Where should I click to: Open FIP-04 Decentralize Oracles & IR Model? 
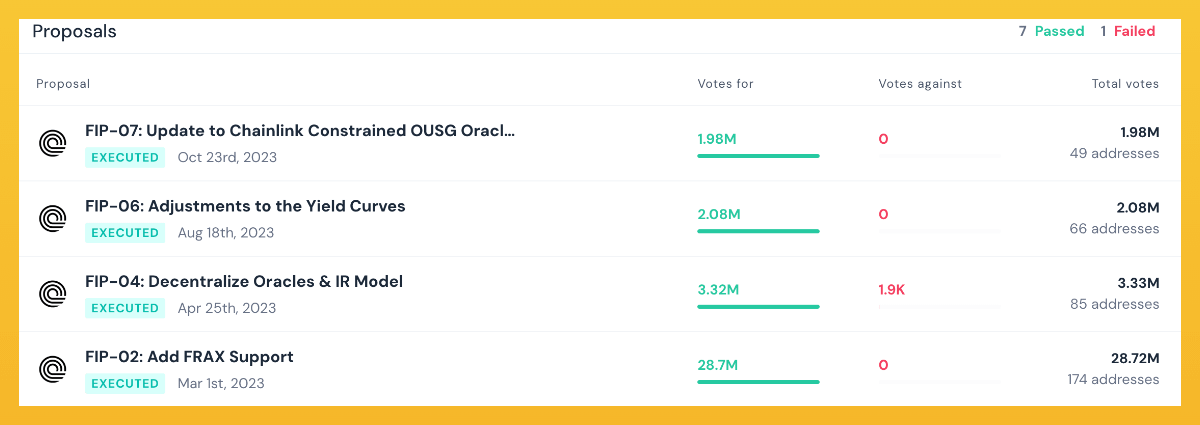coord(244,282)
